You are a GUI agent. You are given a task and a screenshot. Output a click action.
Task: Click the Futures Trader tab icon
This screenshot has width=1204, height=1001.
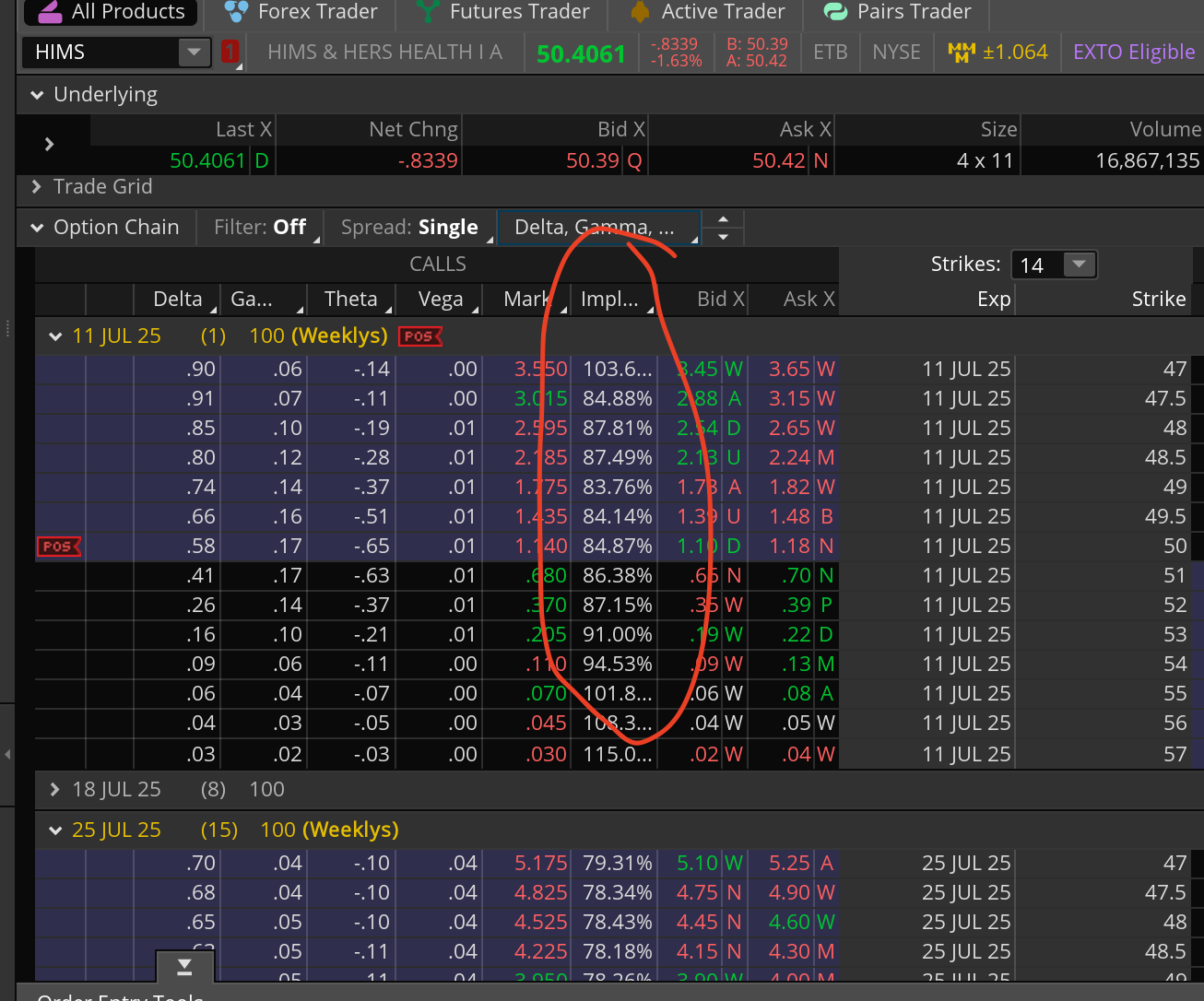coord(428,12)
